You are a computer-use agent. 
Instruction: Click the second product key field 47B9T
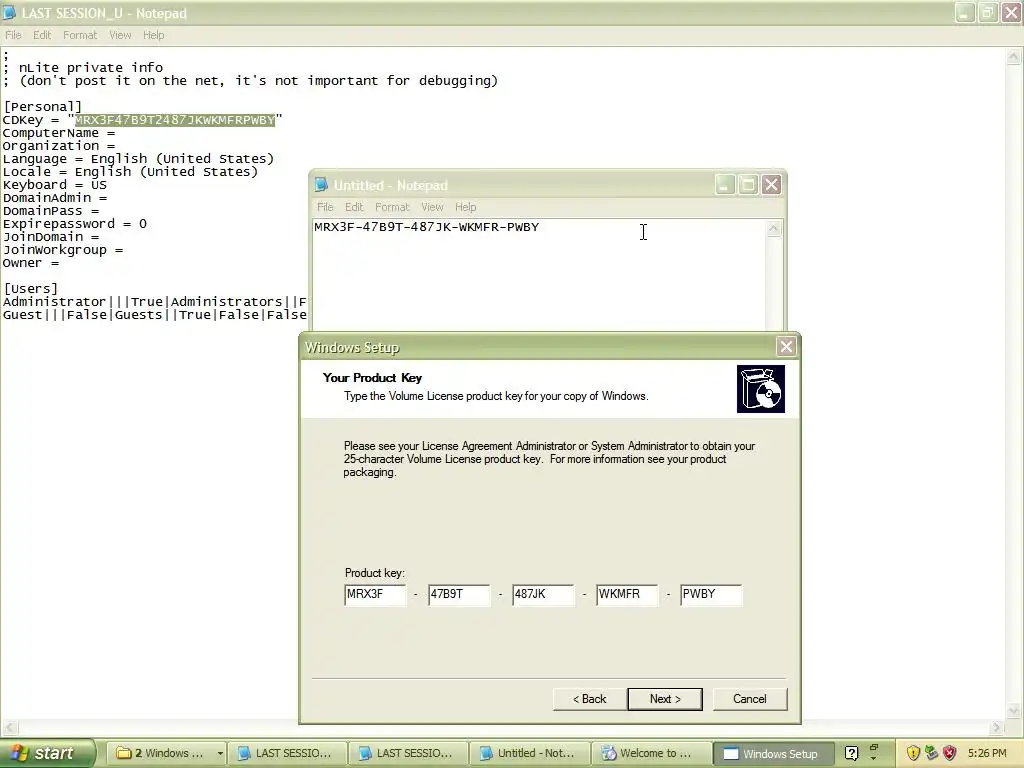click(459, 594)
